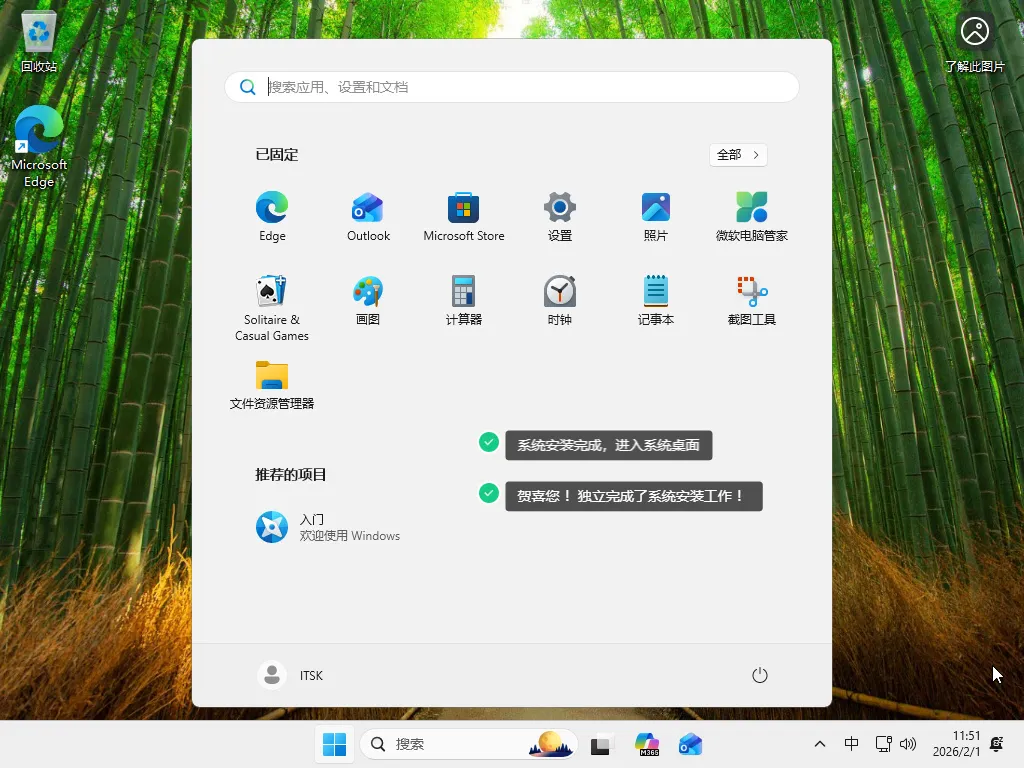Switch input method via 中 indicator

pyautogui.click(x=851, y=744)
